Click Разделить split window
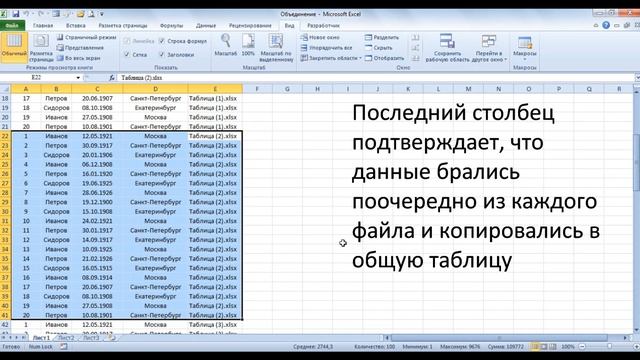Screen dimensions: 640x360 [382, 37]
